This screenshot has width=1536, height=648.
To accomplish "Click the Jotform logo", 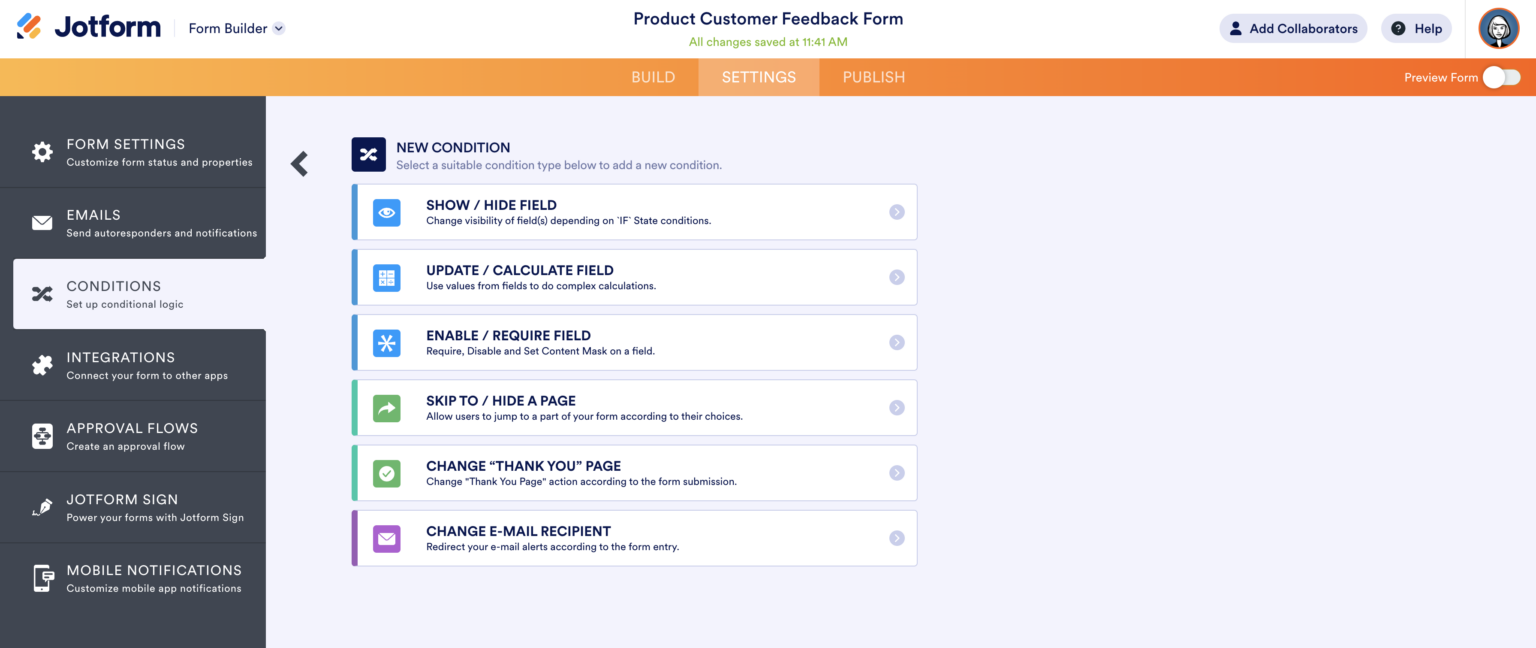I will point(88,27).
